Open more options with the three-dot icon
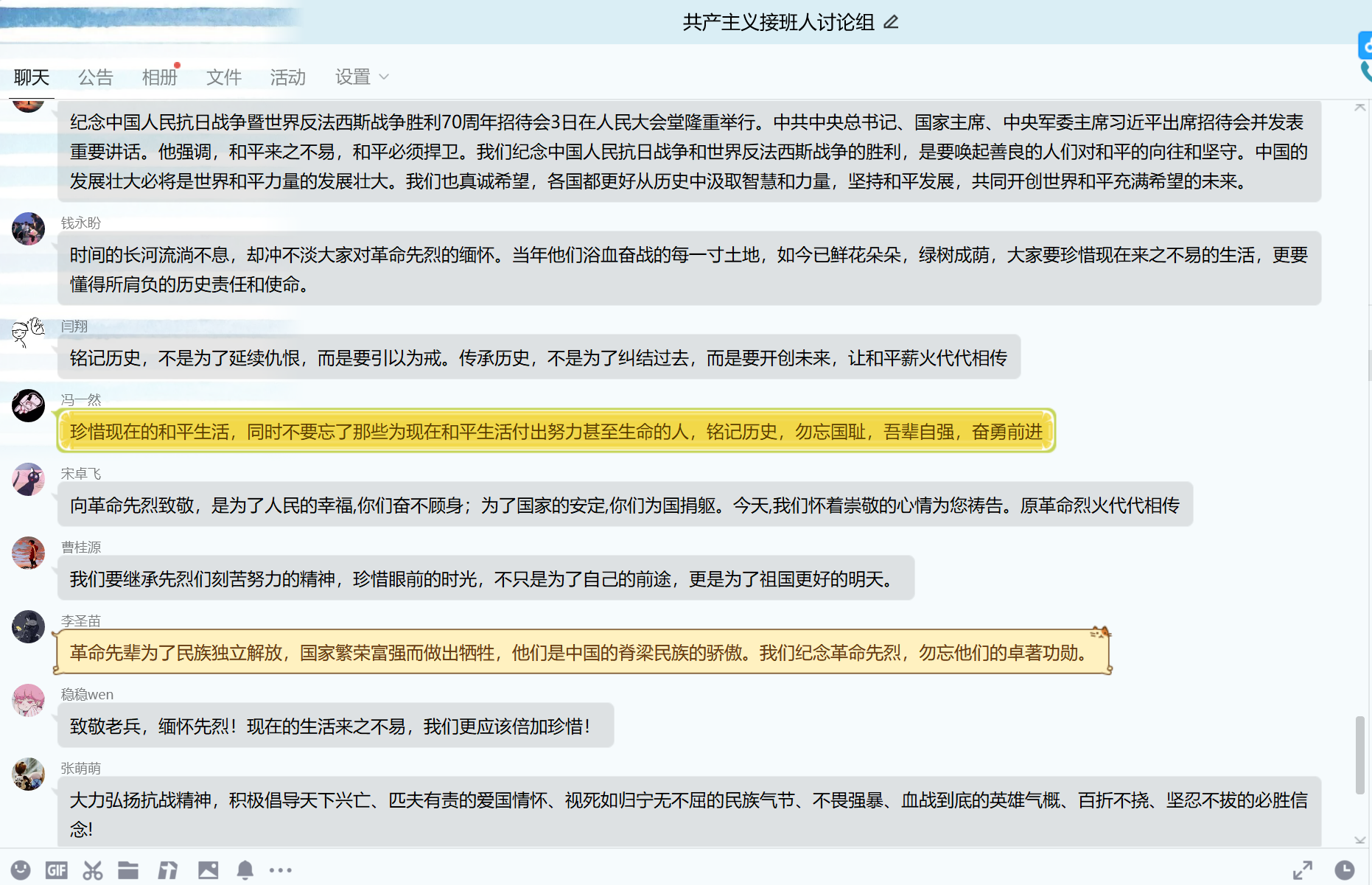Screen dimensions: 1372x885 pyautogui.click(x=281, y=870)
